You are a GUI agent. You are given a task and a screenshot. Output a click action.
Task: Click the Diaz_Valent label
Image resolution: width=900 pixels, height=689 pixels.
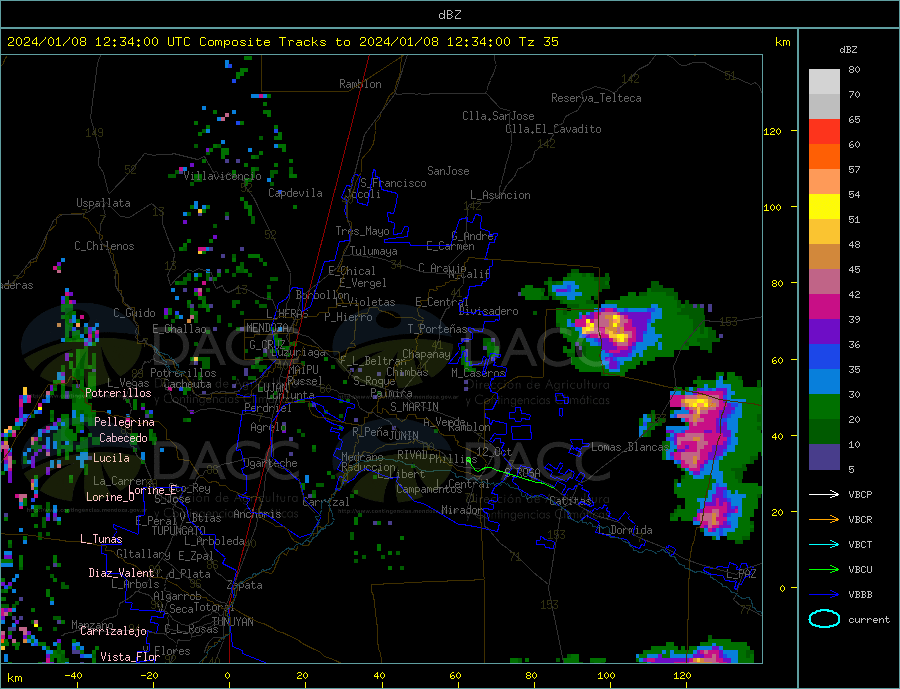point(121,573)
